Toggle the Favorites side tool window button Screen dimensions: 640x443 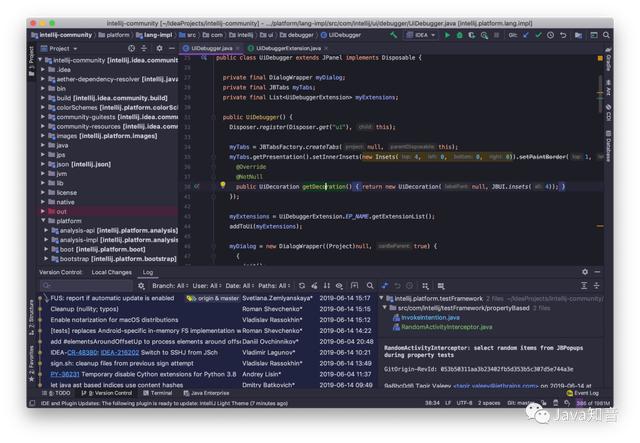[x=31, y=363]
